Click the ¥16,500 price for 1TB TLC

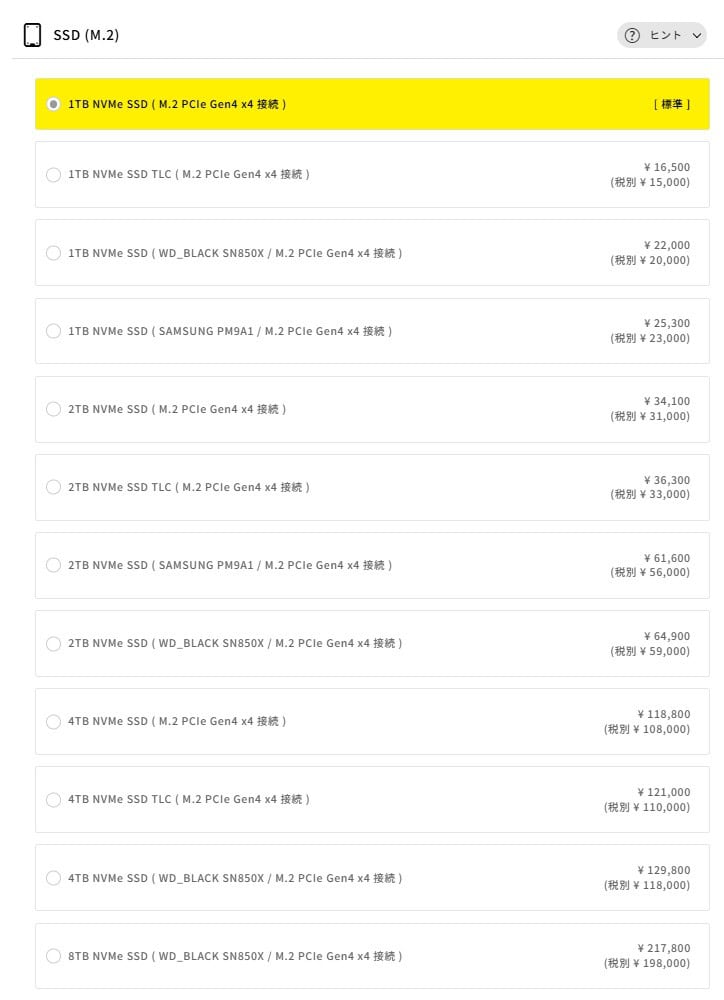(667, 167)
